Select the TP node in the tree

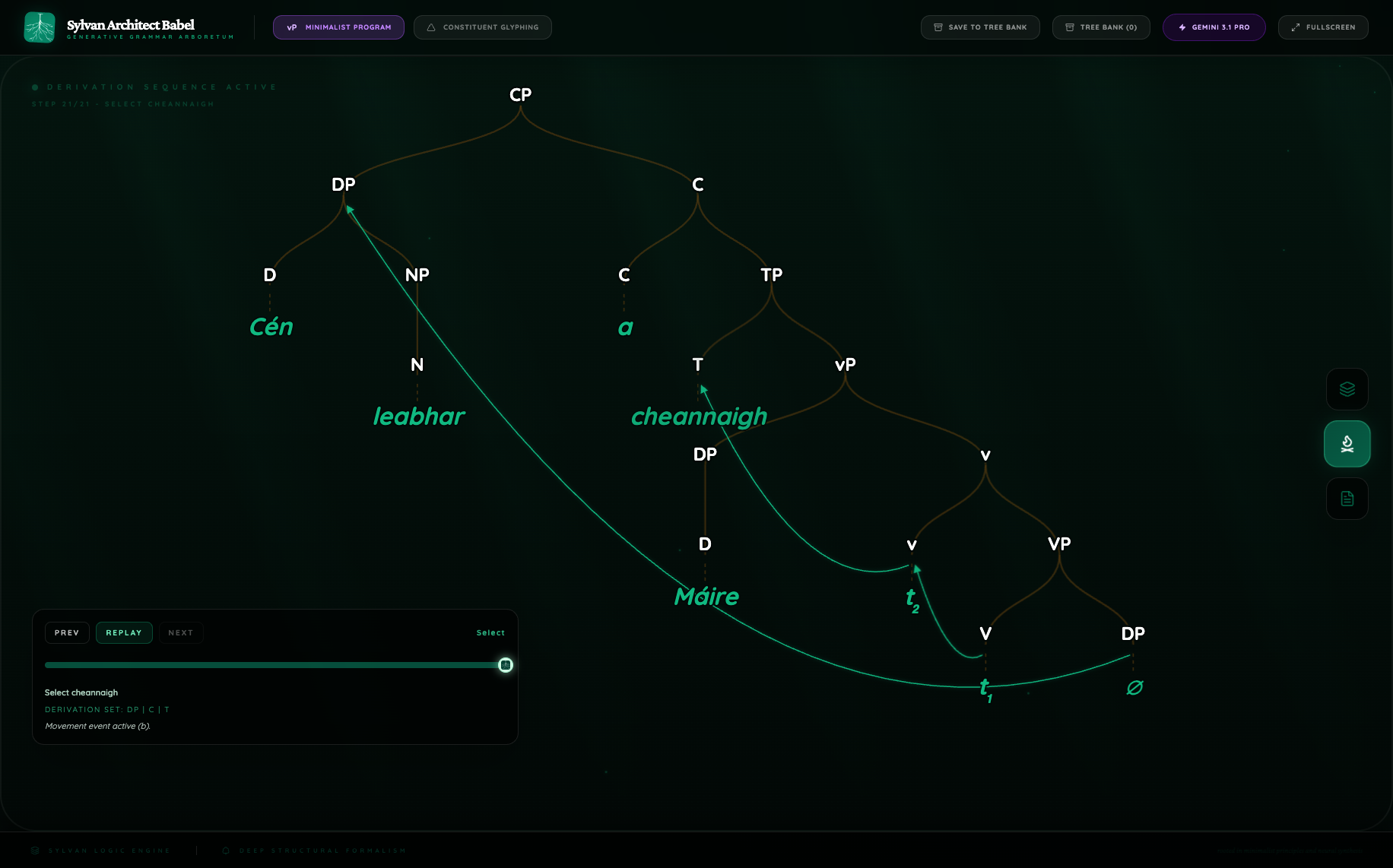771,274
